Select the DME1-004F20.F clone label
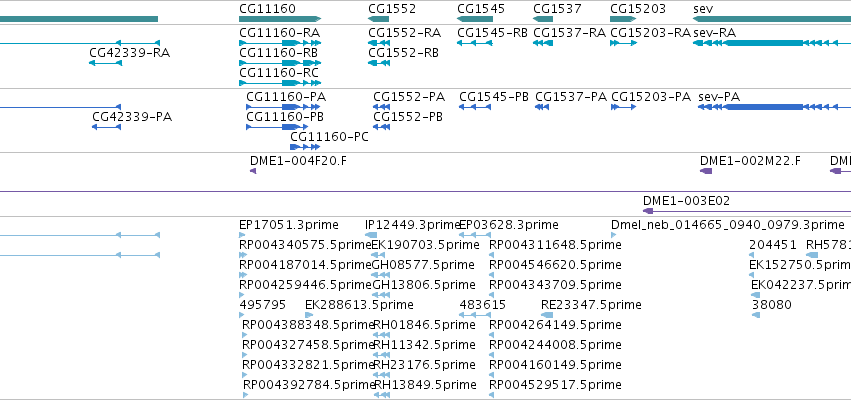851x400 pixels. (x=297, y=161)
